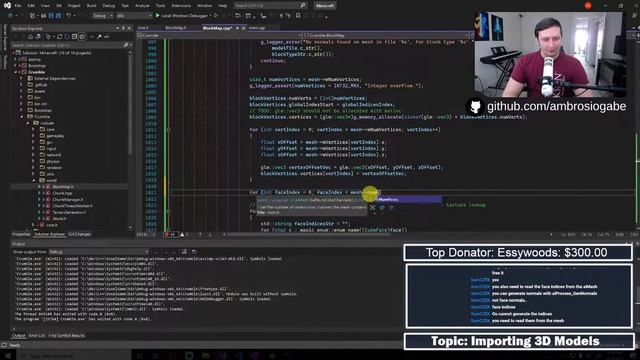The width and height of the screenshot is (640, 360).
Task: Click the Minecraft solution name button in title bar
Action: [325, 6]
